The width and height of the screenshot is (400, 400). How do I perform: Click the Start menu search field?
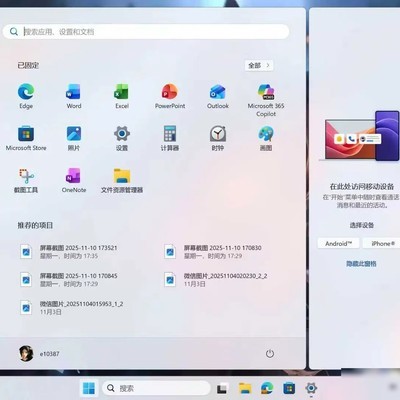[x=146, y=32]
